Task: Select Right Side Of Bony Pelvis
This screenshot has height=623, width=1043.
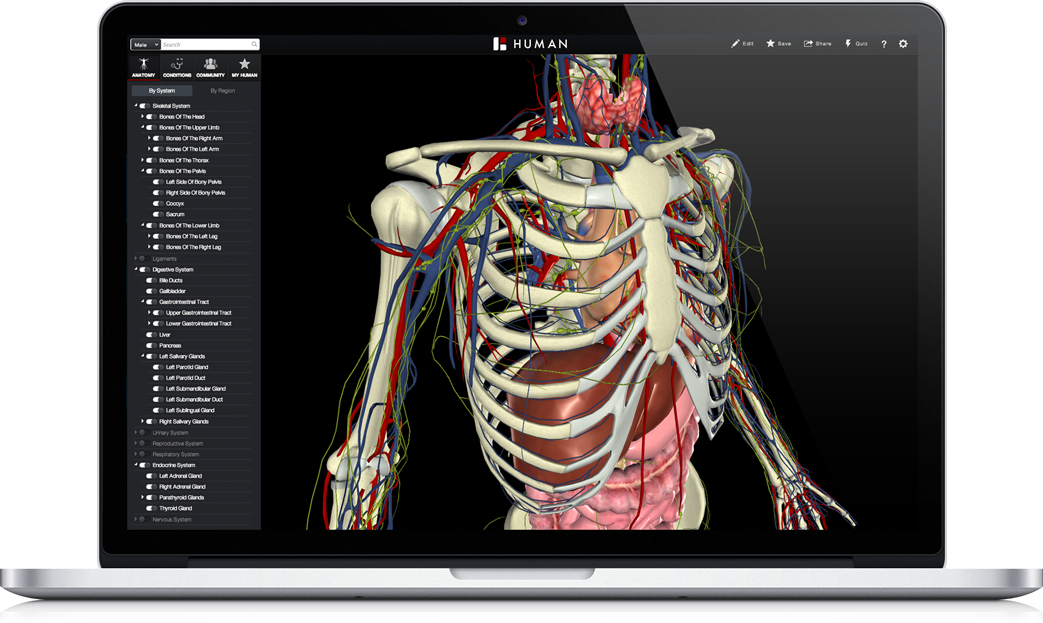Action: pos(196,193)
